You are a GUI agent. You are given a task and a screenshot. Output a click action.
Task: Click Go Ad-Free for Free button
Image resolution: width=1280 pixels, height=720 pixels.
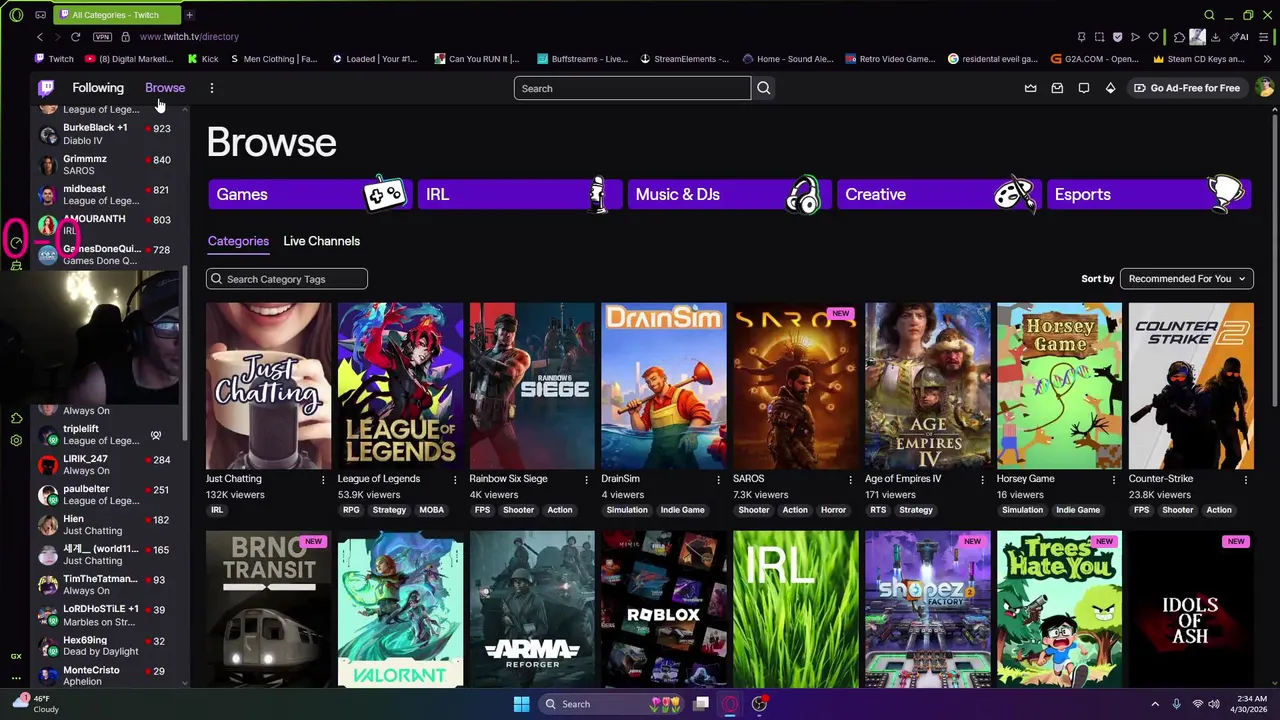click(1187, 88)
